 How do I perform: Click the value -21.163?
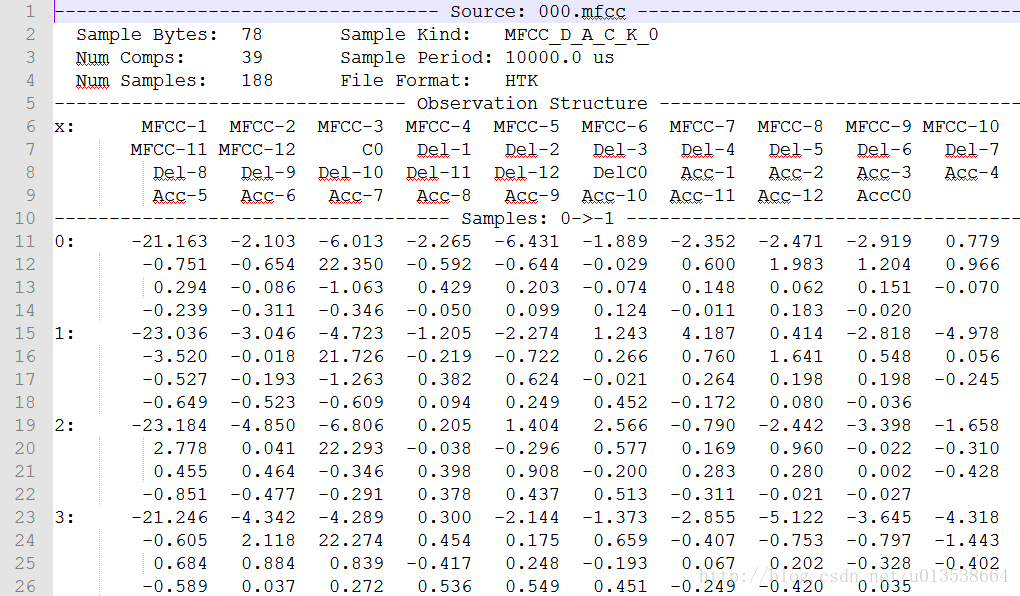pyautogui.click(x=169, y=242)
